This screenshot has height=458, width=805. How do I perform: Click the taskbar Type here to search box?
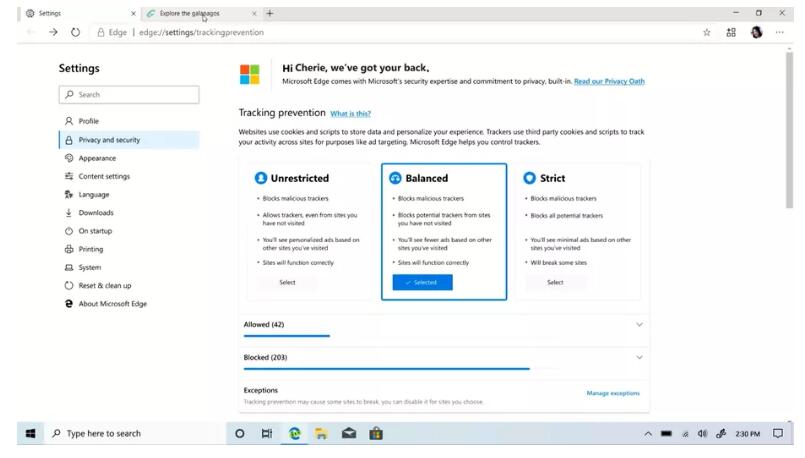135,434
